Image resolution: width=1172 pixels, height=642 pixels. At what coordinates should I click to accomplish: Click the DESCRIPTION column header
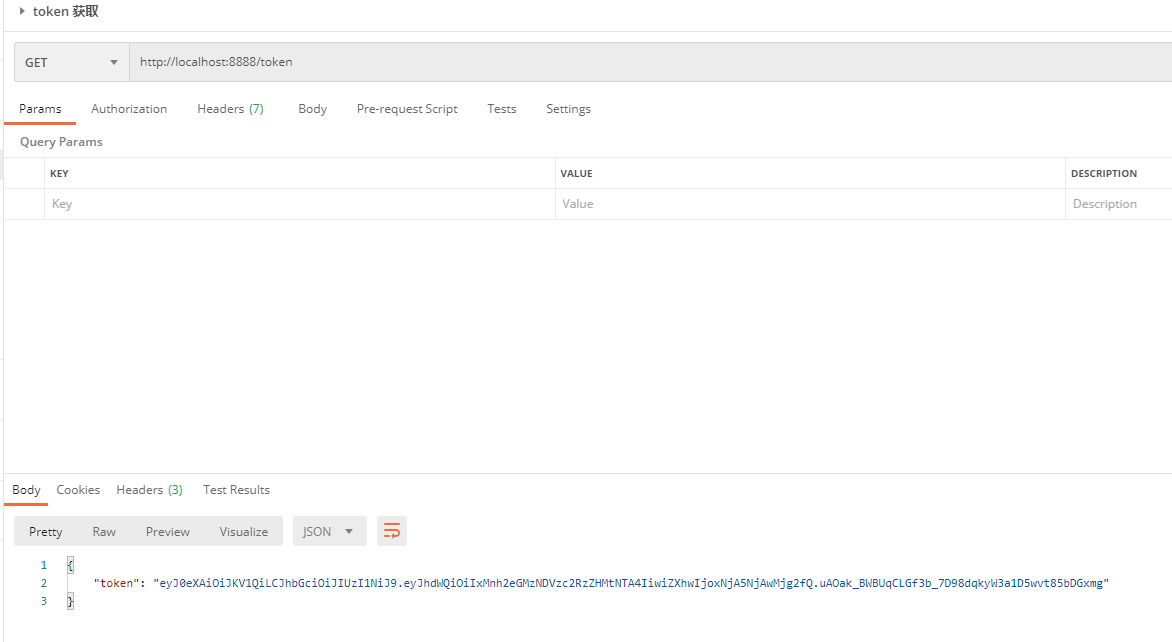click(1104, 173)
